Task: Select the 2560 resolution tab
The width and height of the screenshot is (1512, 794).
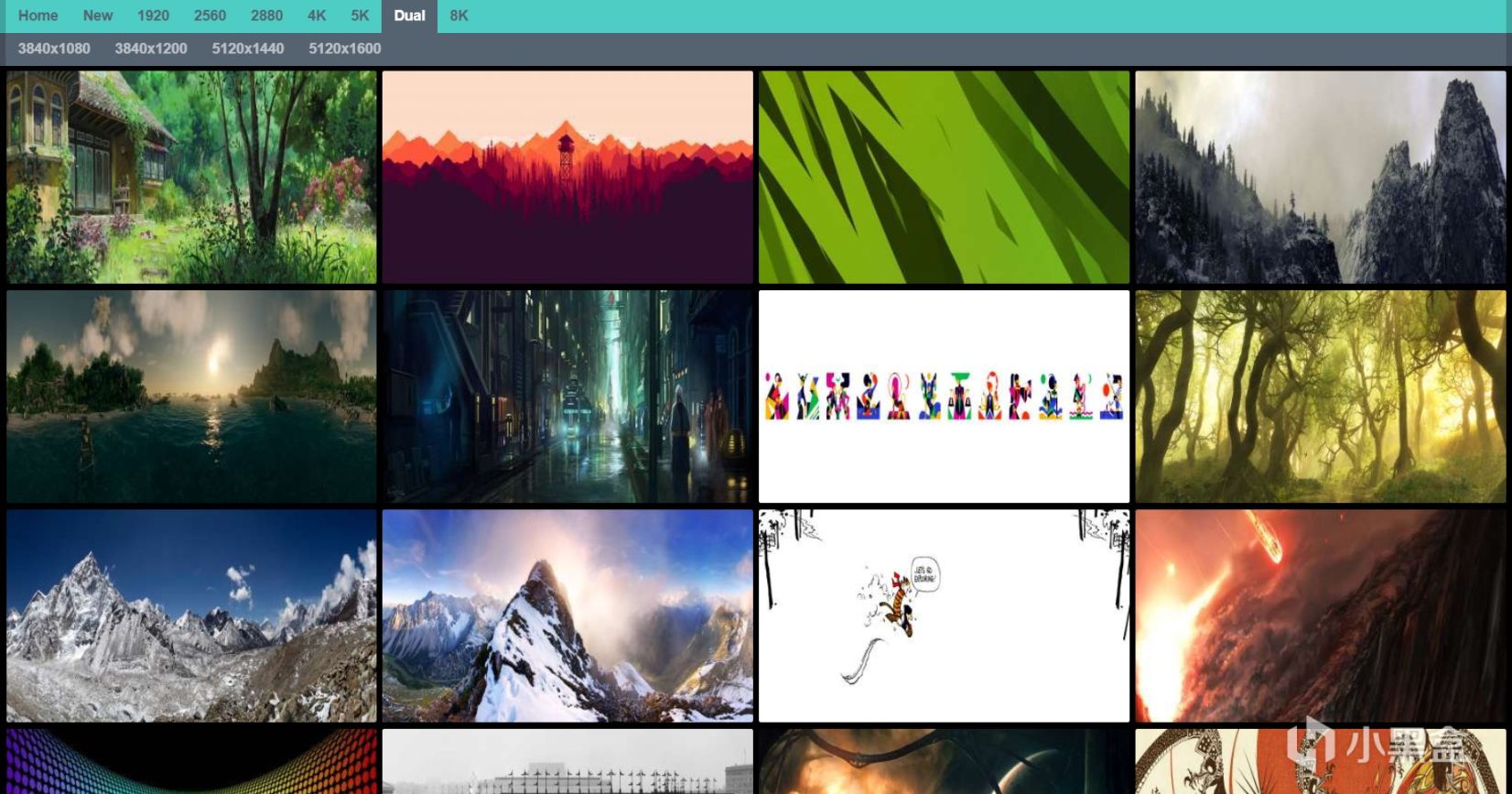Action: tap(210, 16)
